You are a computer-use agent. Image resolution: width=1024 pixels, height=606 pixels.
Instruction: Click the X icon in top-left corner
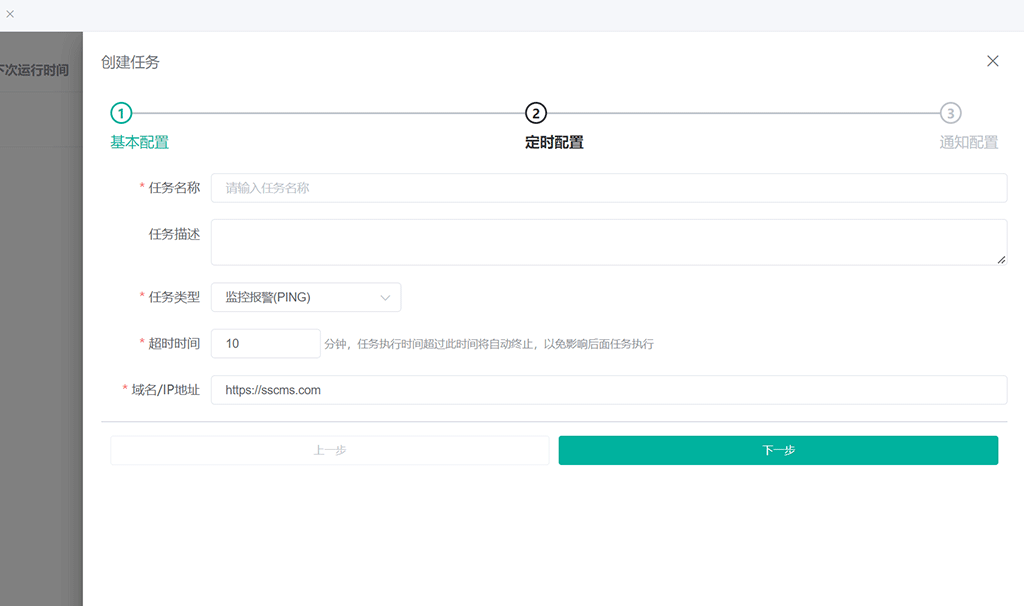click(10, 14)
